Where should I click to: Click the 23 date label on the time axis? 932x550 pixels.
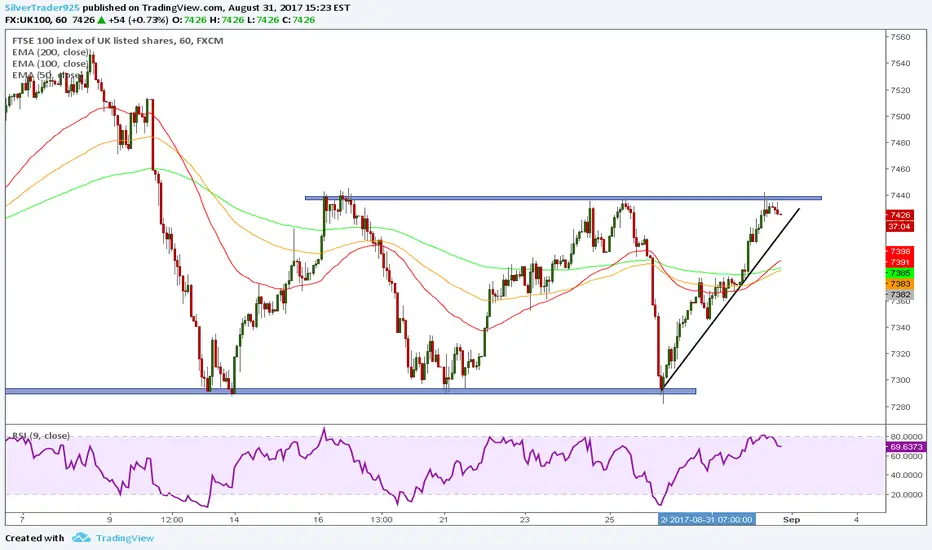point(525,520)
